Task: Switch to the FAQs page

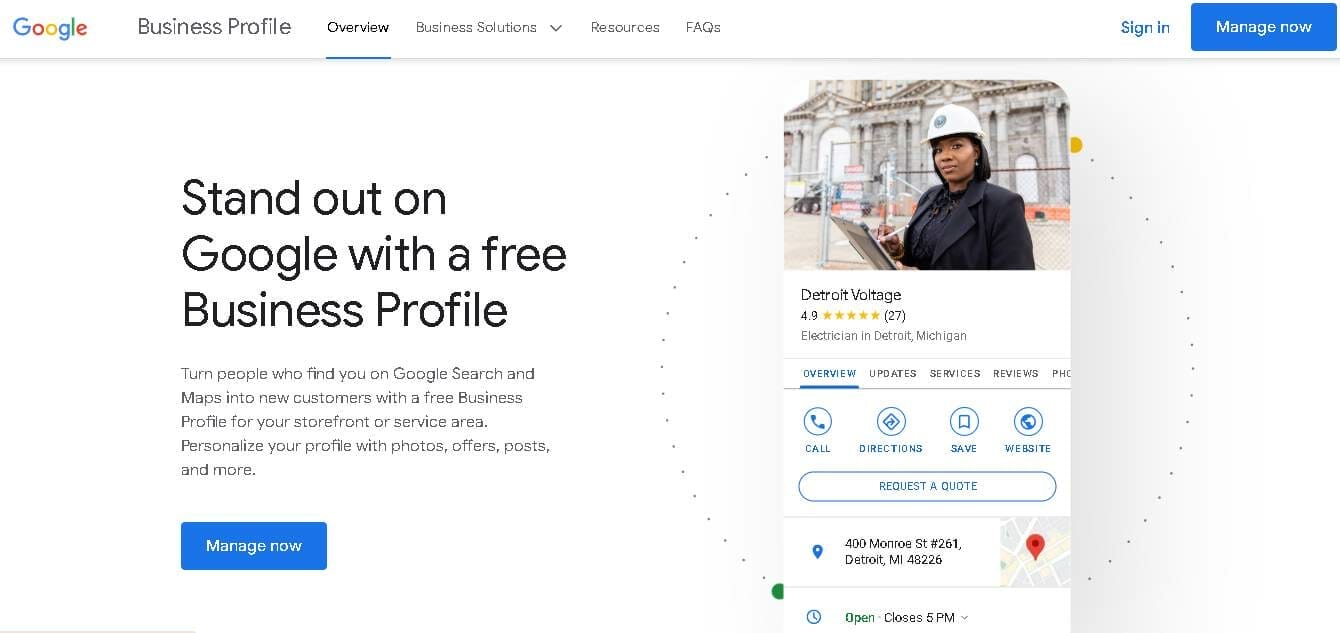Action: tap(702, 27)
